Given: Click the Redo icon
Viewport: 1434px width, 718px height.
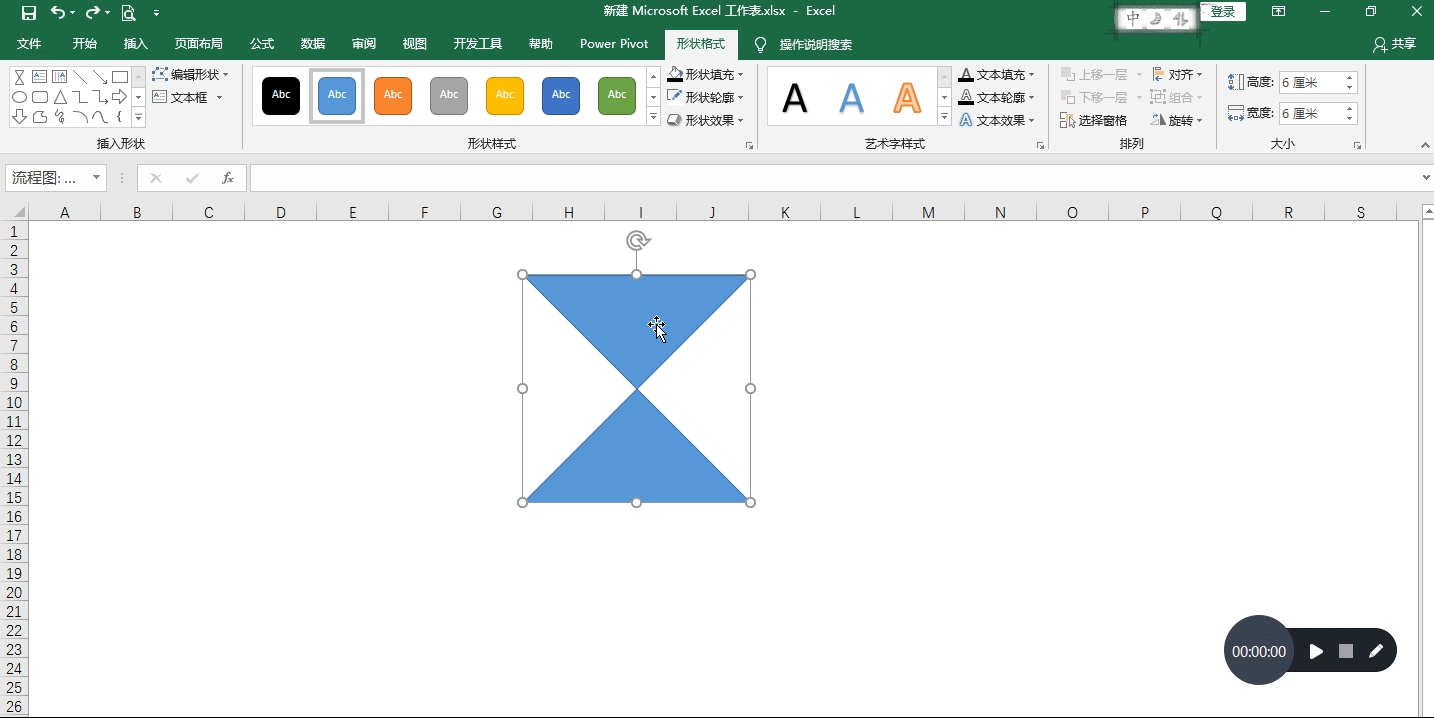Looking at the screenshot, I should click(x=92, y=12).
